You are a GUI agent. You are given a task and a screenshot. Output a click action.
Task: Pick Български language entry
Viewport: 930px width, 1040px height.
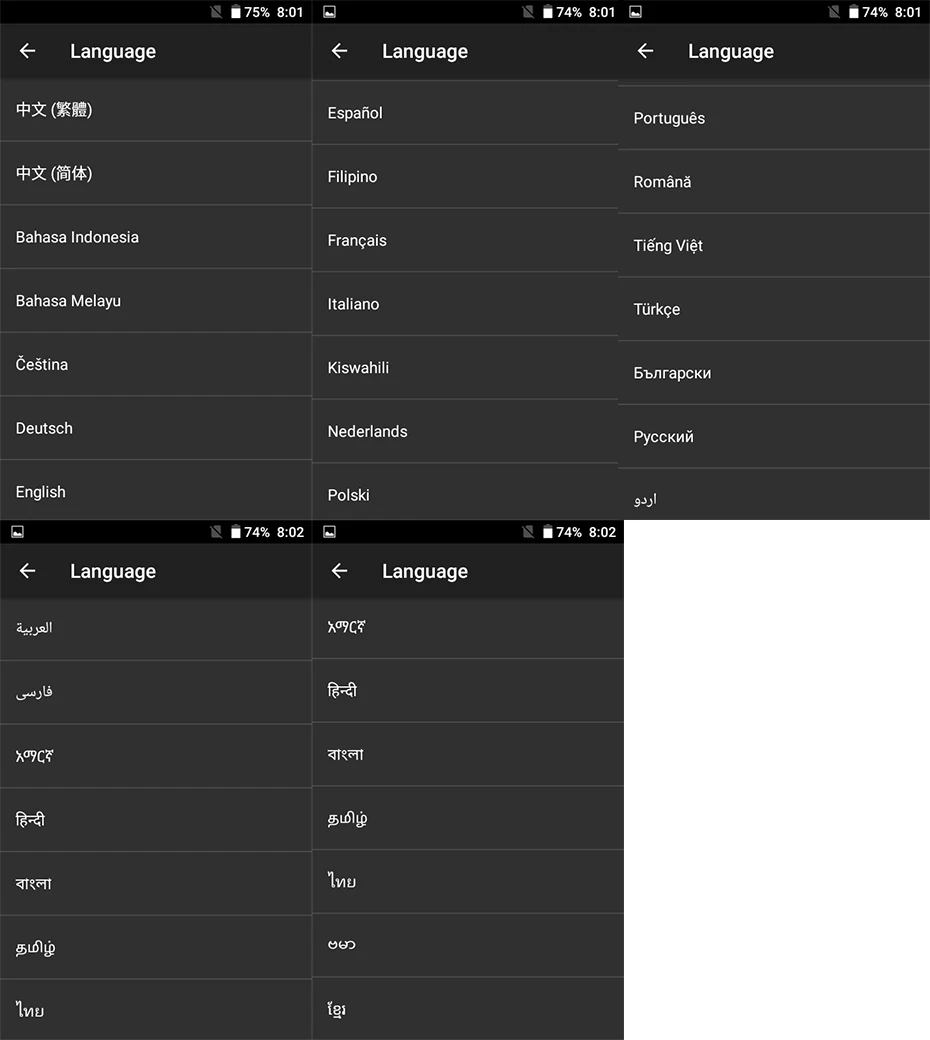tap(774, 373)
